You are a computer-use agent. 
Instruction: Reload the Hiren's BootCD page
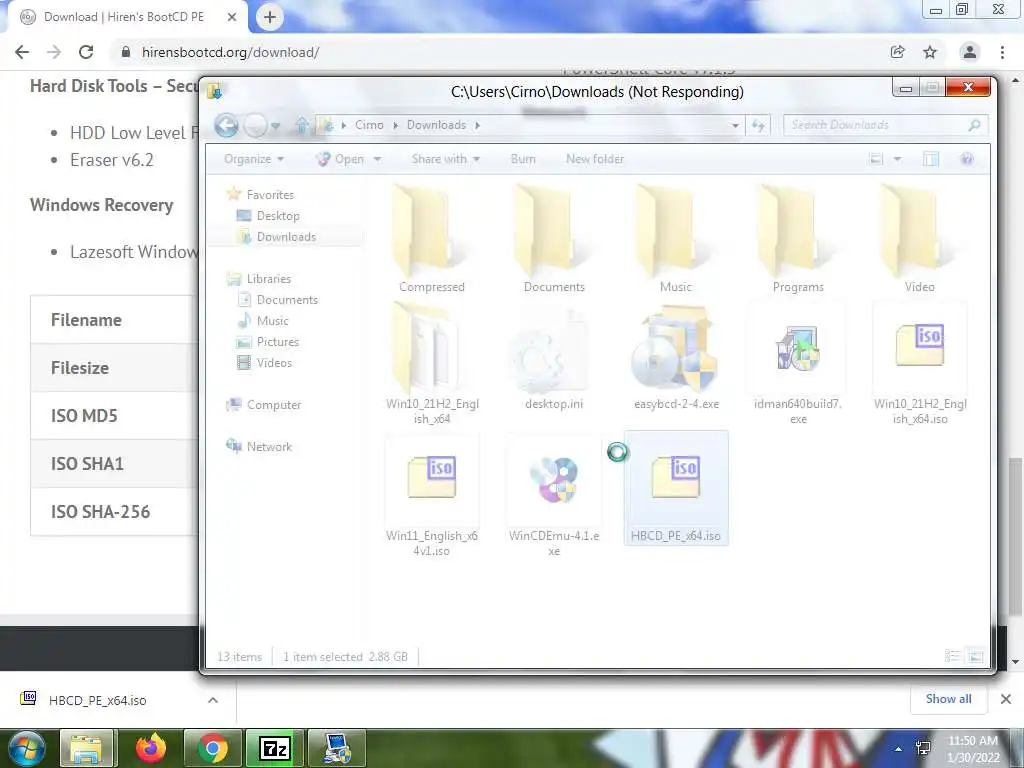coord(86,52)
